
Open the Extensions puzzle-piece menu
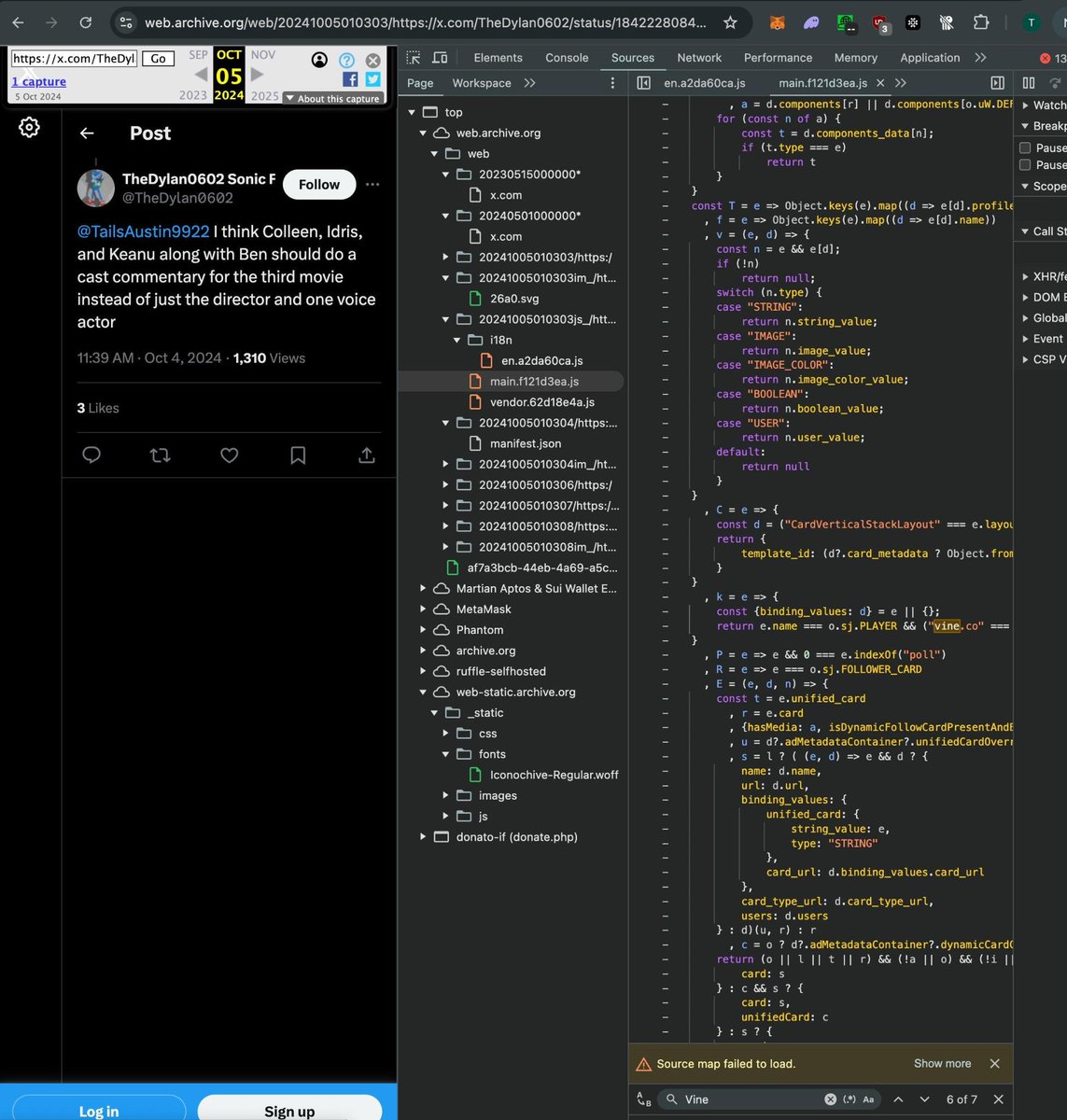pos(980,22)
